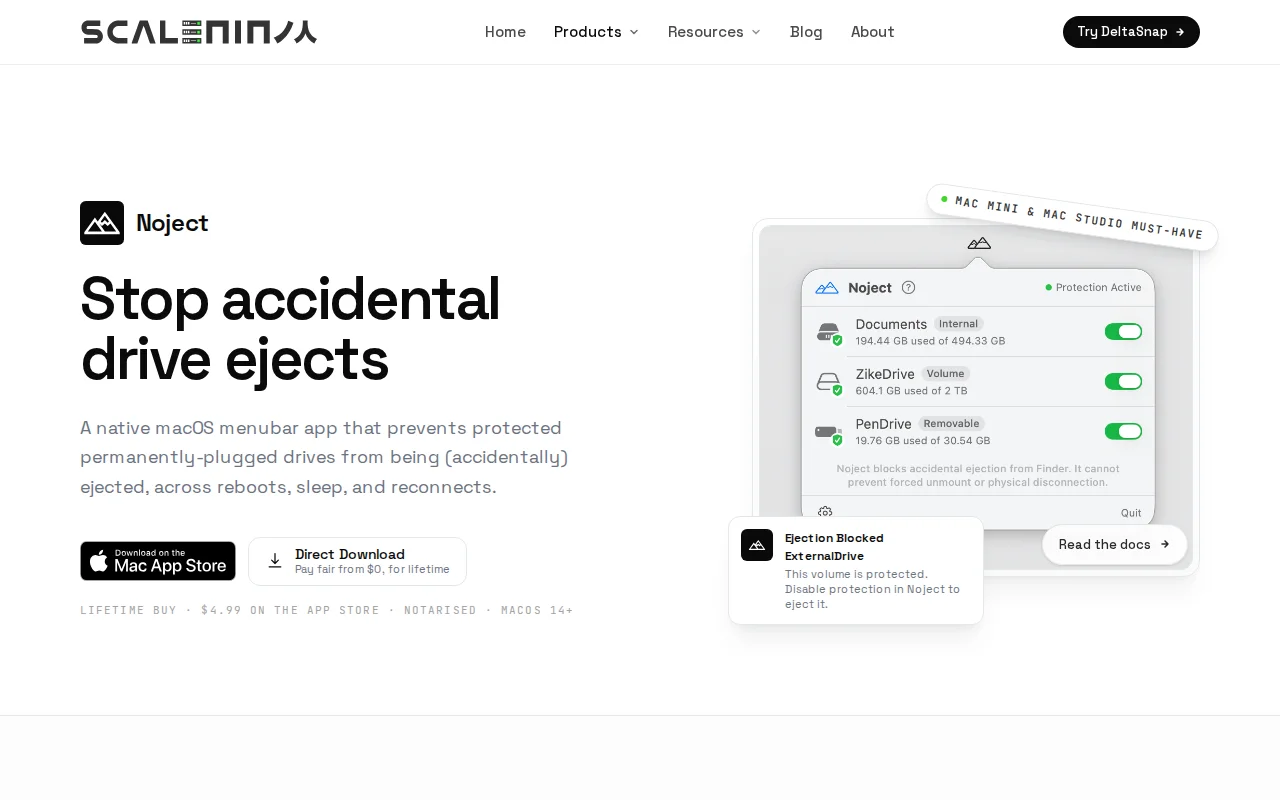Viewport: 1280px width, 800px height.
Task: Open the Products nav menu
Action: (x=596, y=32)
